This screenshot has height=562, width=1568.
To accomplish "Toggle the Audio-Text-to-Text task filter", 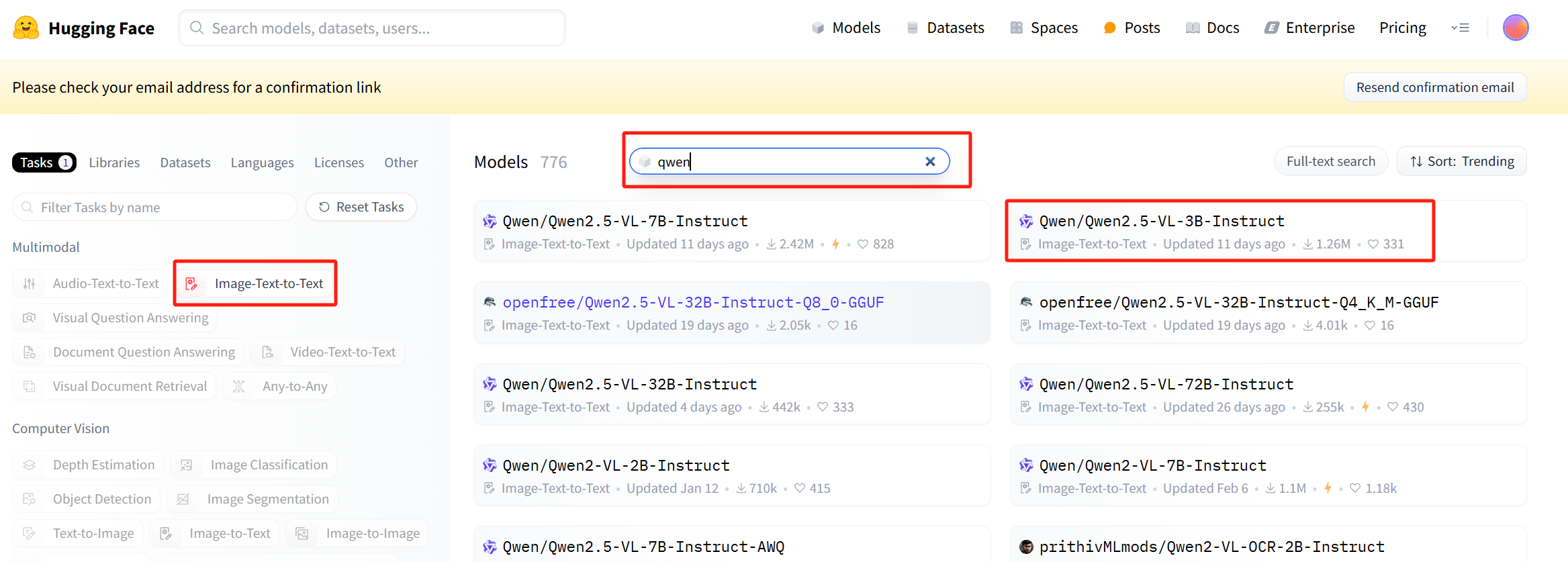I will point(90,283).
